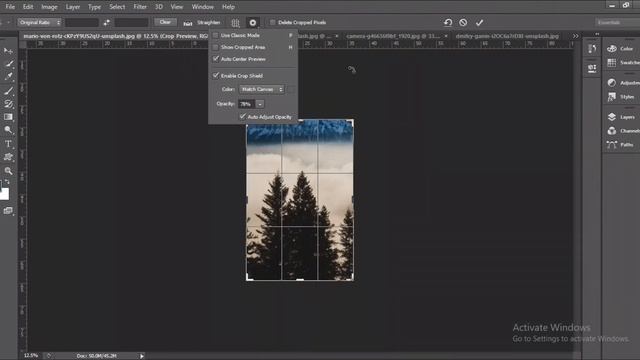Image resolution: width=640 pixels, height=360 pixels.
Task: Open the Channels panel
Action: click(622, 131)
